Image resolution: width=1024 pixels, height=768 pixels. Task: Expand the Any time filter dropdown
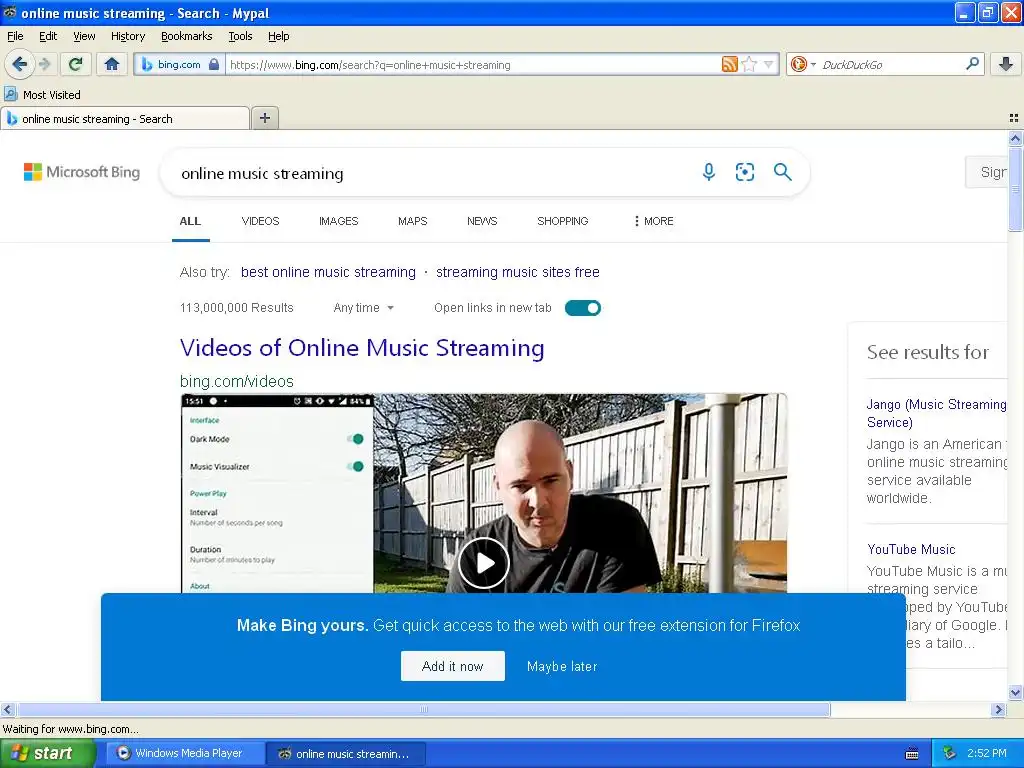[x=364, y=308]
